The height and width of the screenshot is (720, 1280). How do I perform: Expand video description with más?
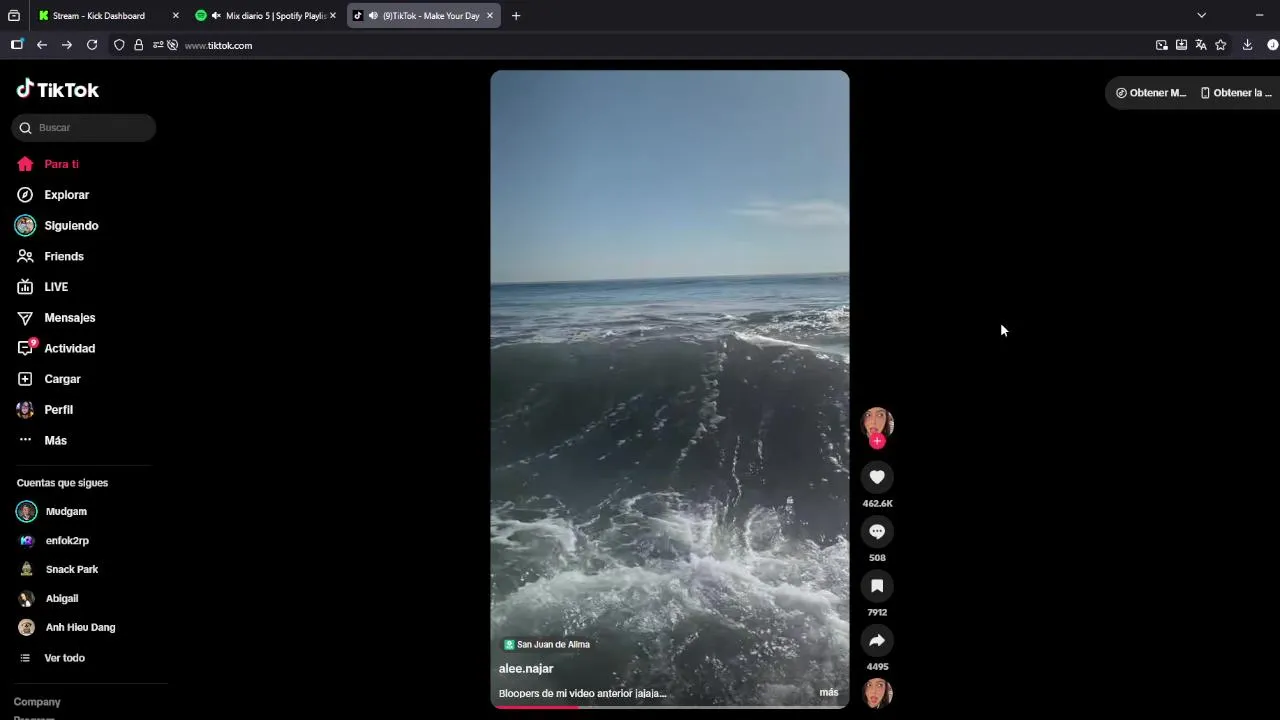[x=829, y=692]
